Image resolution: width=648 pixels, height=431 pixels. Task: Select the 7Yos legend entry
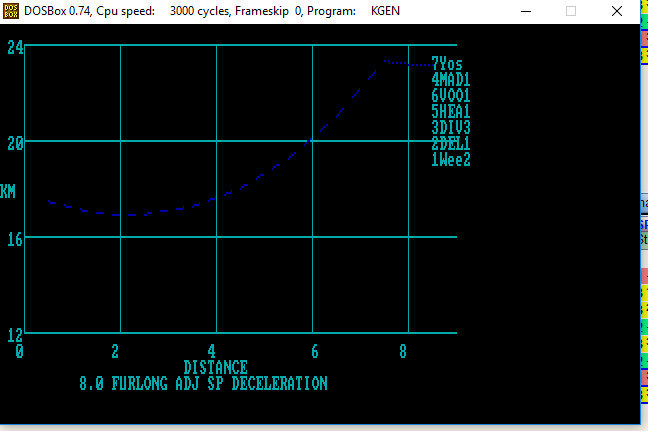pos(447,64)
